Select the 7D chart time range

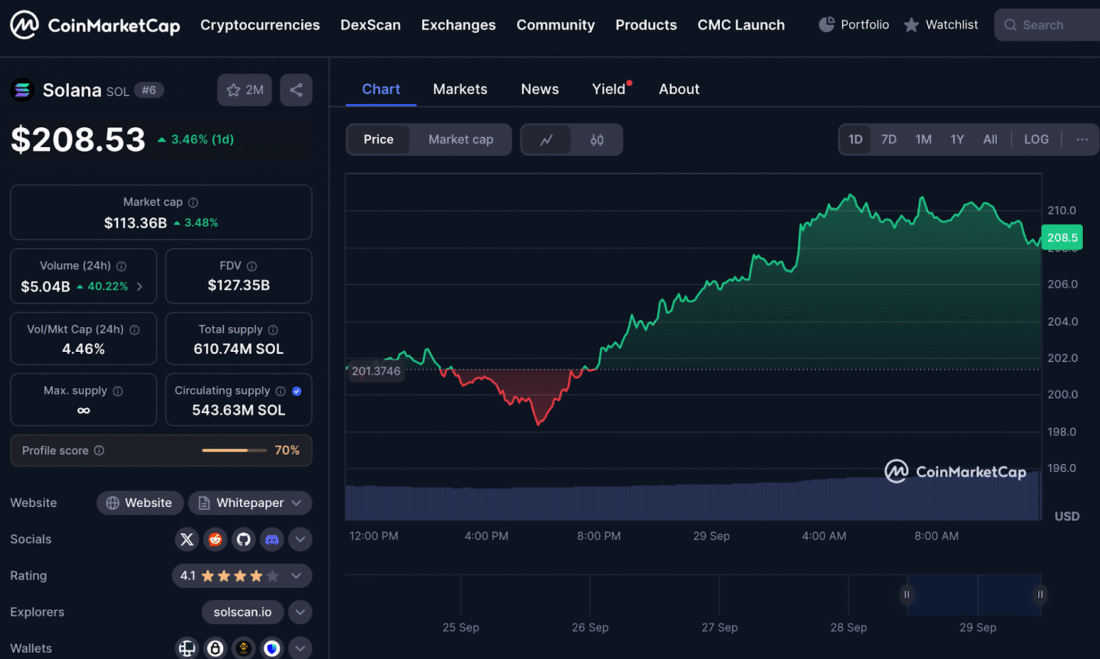pos(888,140)
